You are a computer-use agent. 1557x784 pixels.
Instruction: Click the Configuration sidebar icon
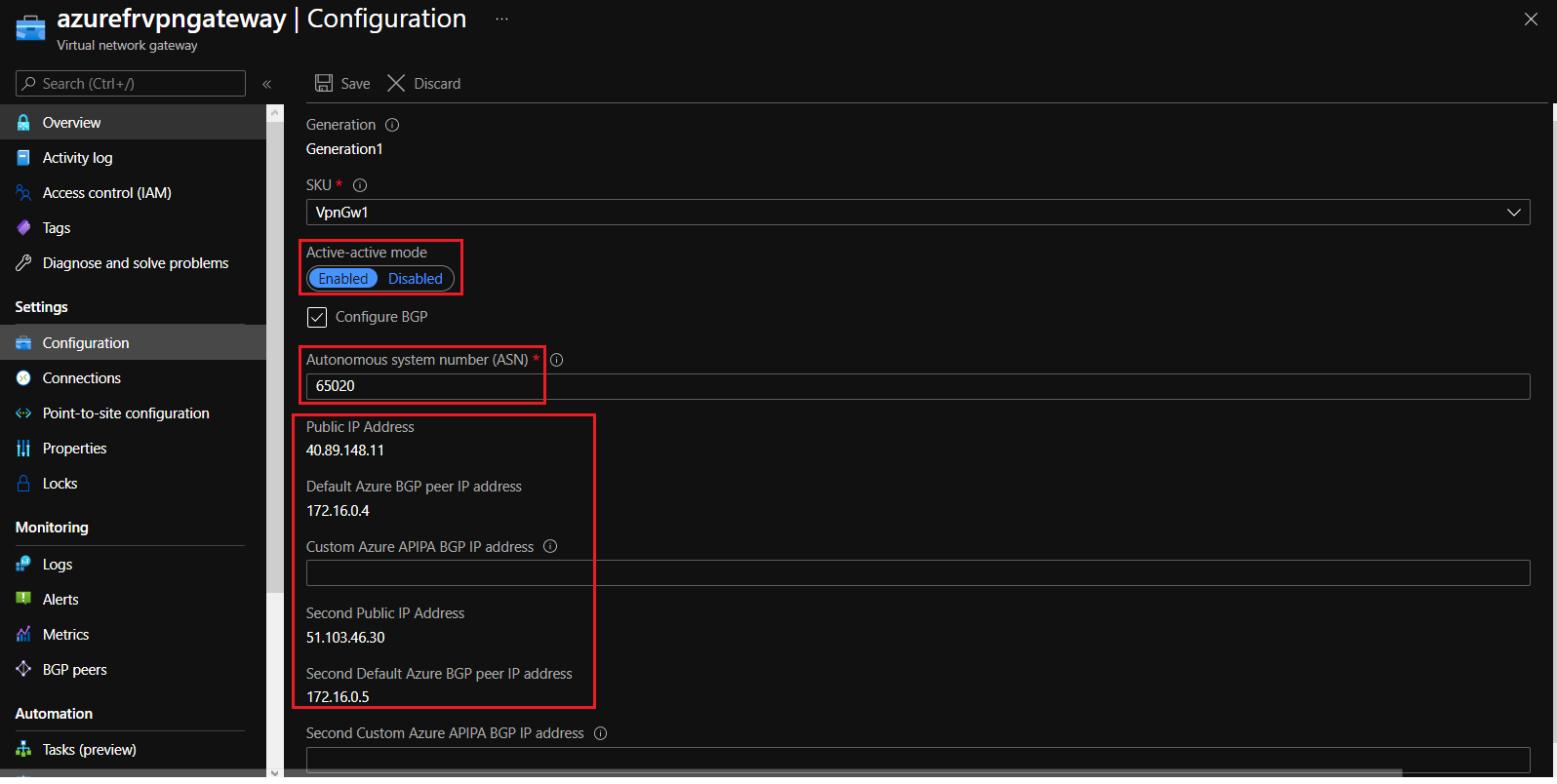pos(23,343)
